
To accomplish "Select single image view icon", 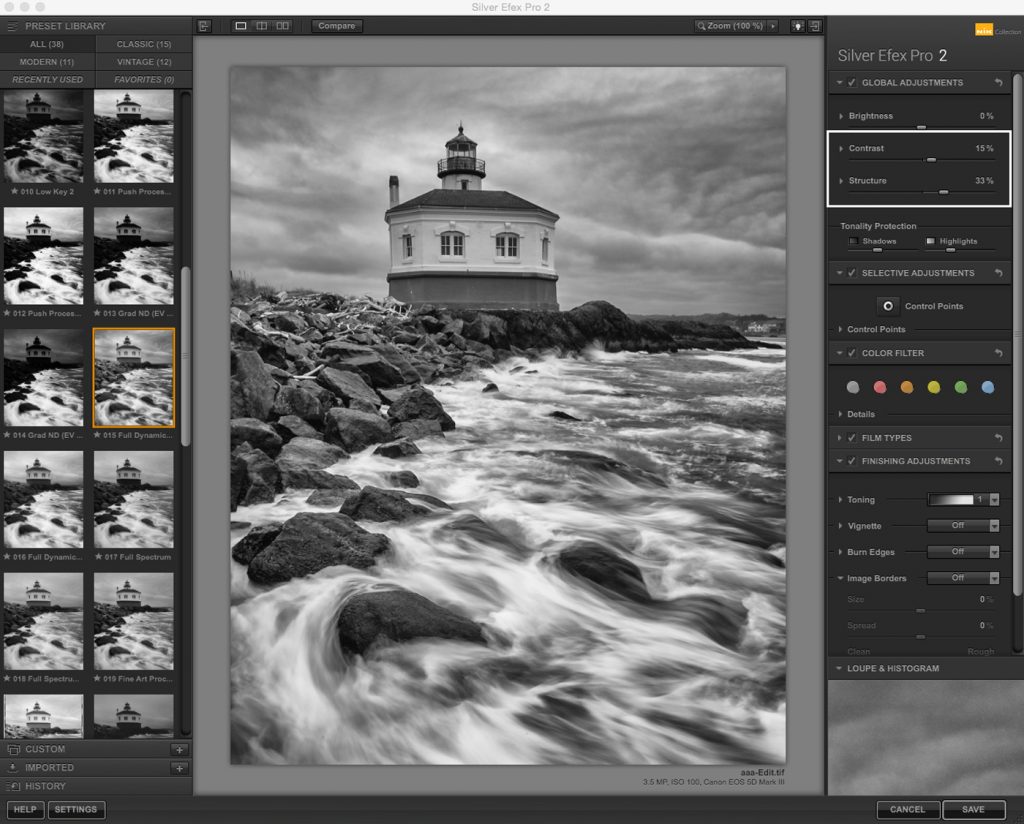I will coord(241,26).
